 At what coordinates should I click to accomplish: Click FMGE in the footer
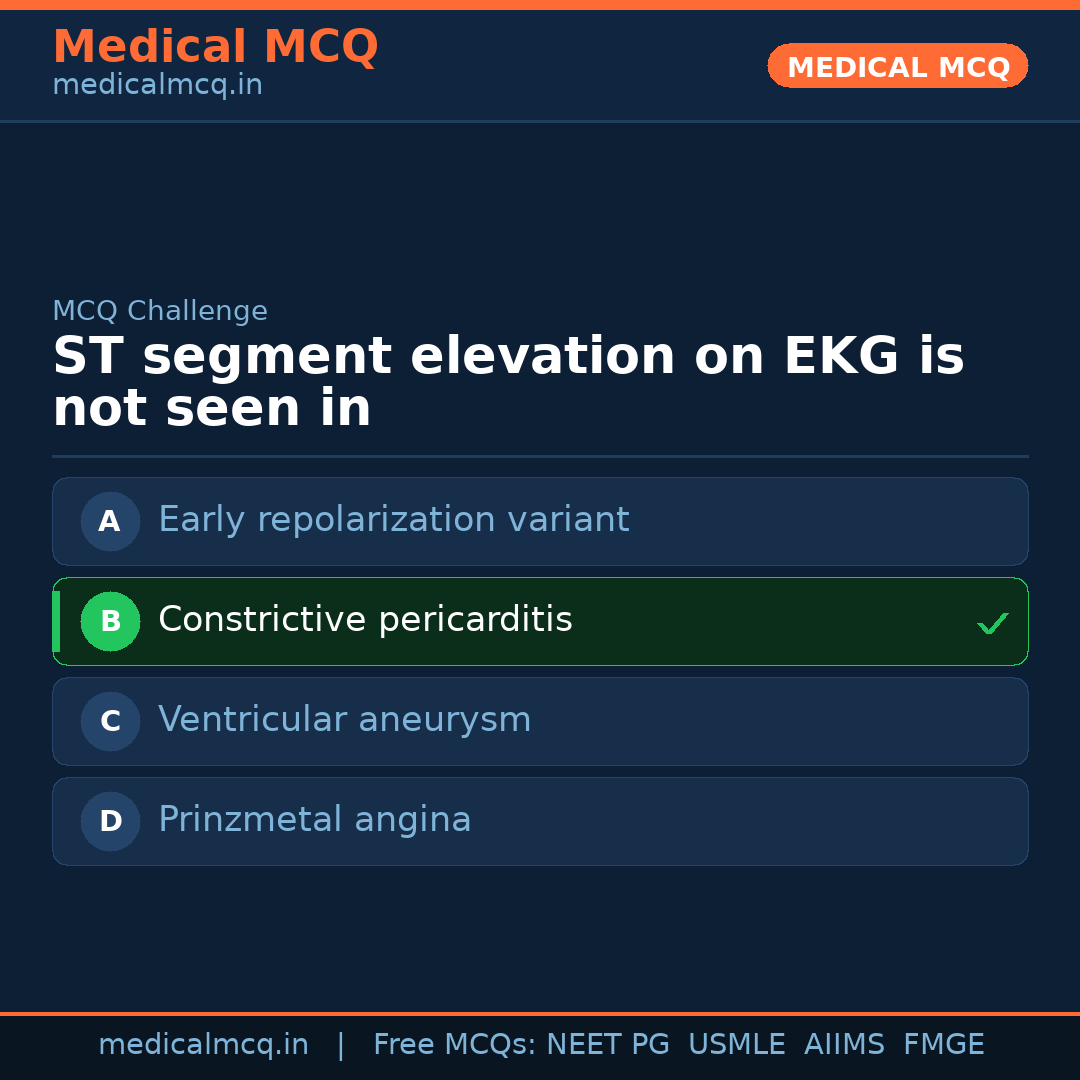[x=944, y=1045]
